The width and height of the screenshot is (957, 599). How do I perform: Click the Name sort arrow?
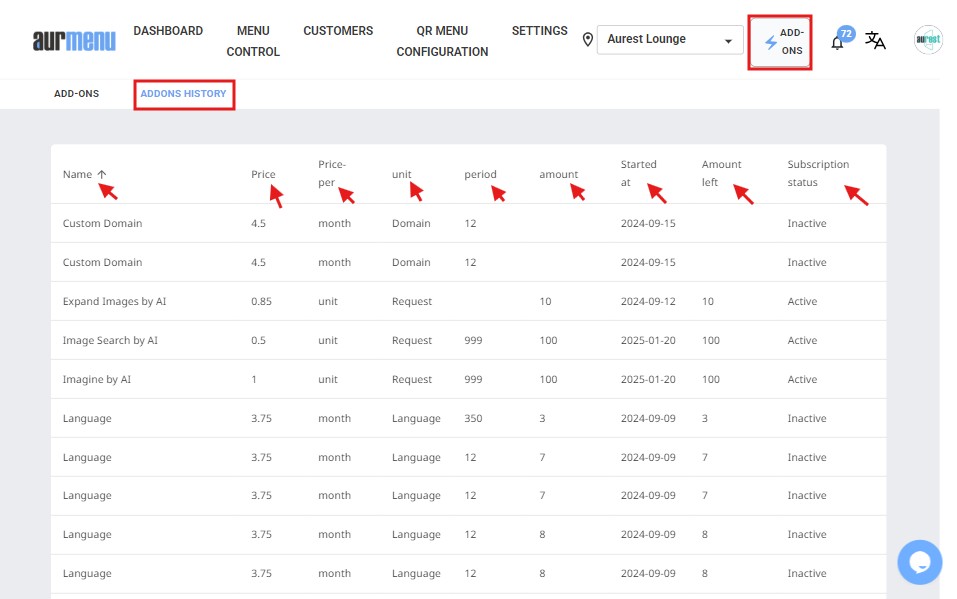102,174
